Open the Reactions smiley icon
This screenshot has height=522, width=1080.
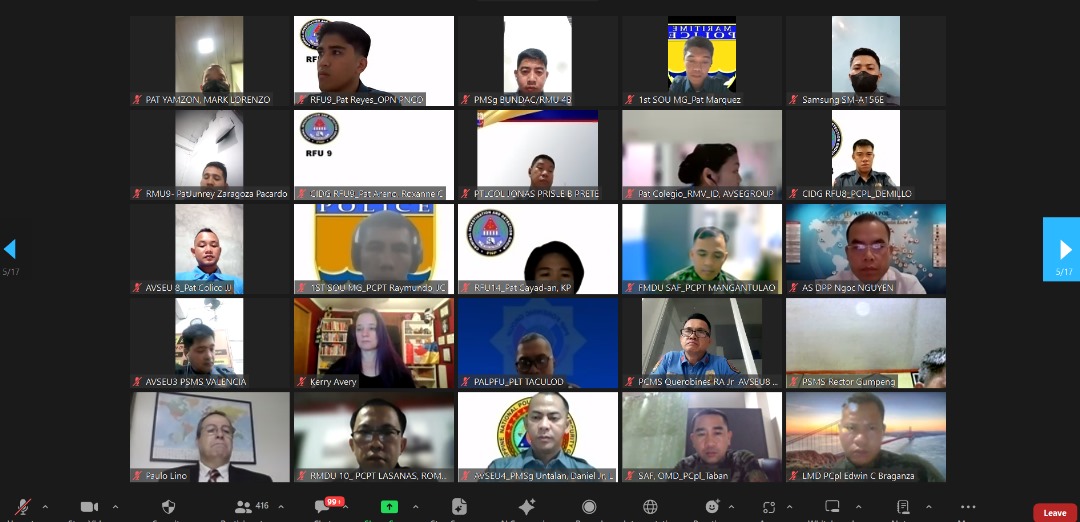[713, 507]
